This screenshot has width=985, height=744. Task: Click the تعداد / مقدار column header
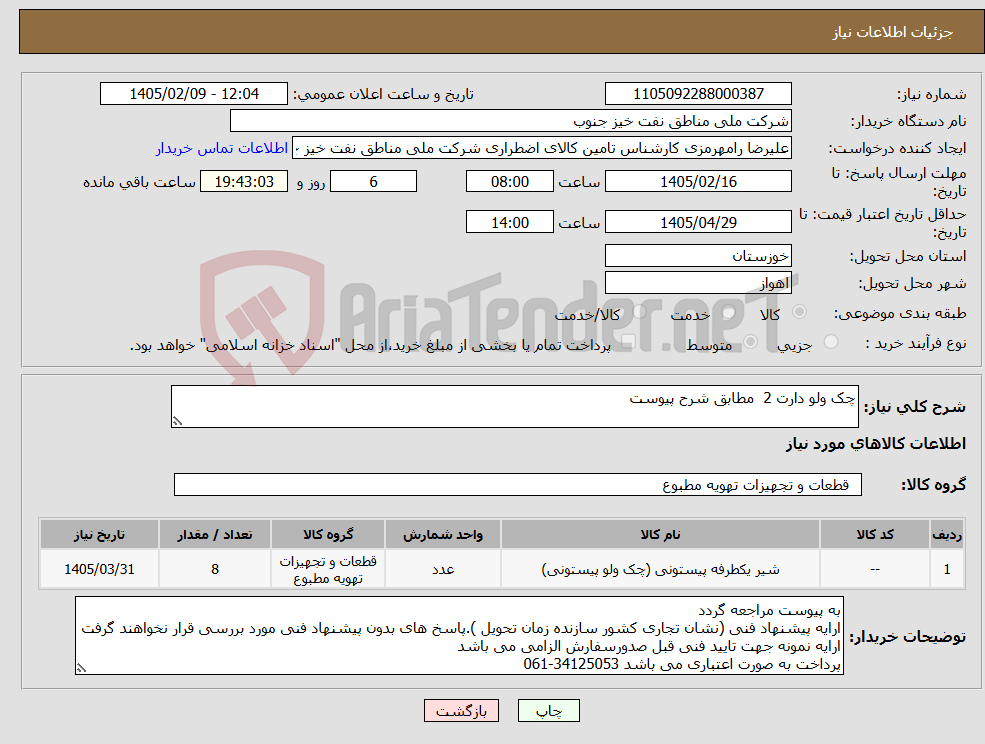[x=215, y=534]
